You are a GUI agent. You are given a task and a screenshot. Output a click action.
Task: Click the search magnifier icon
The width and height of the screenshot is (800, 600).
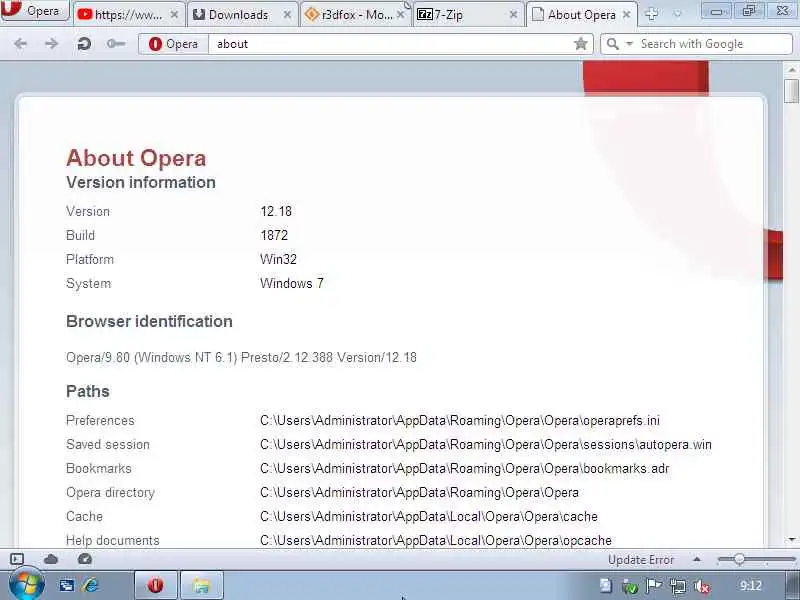tap(613, 44)
